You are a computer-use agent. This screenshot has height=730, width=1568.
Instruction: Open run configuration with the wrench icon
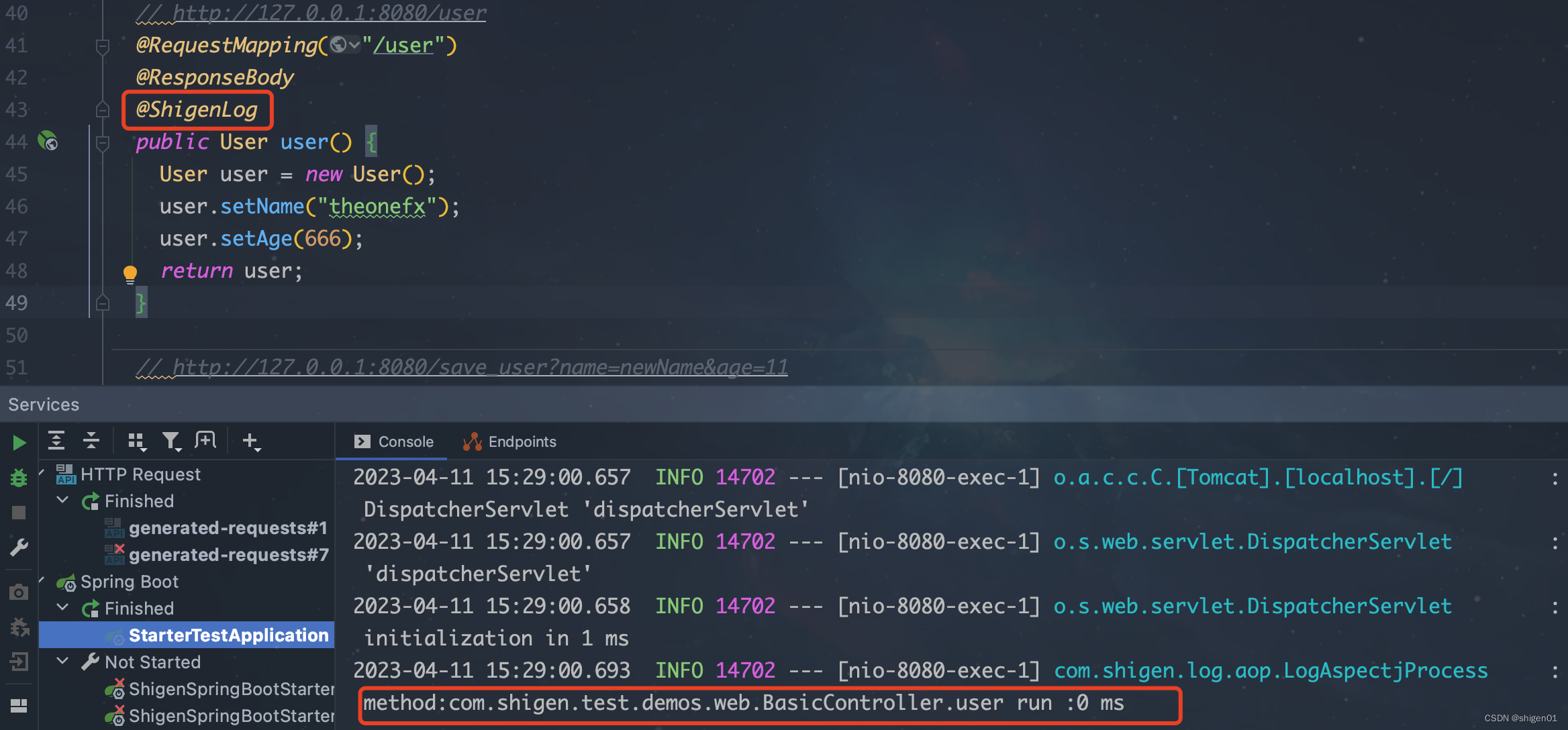click(x=18, y=547)
